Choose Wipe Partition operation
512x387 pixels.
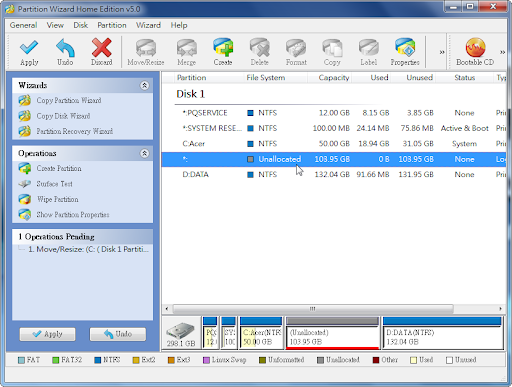[57, 199]
